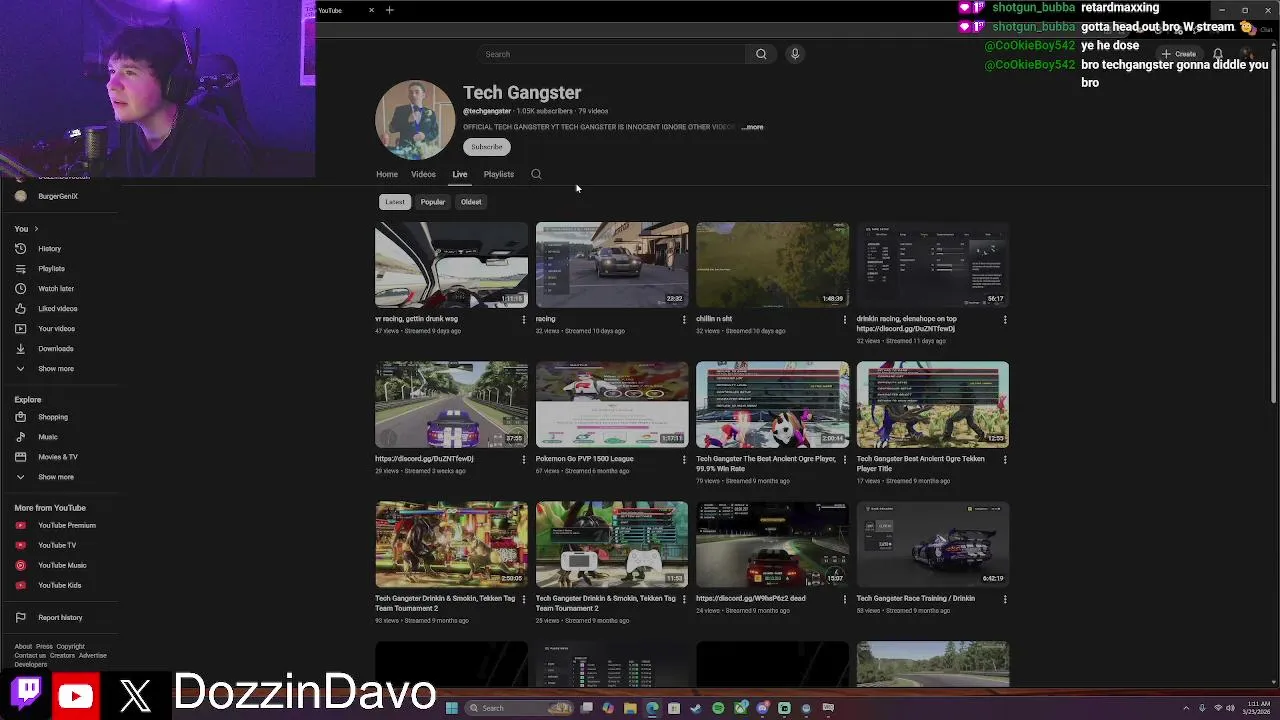Viewport: 1280px width, 720px height.
Task: Select the Popular sort chip
Action: [432, 202]
